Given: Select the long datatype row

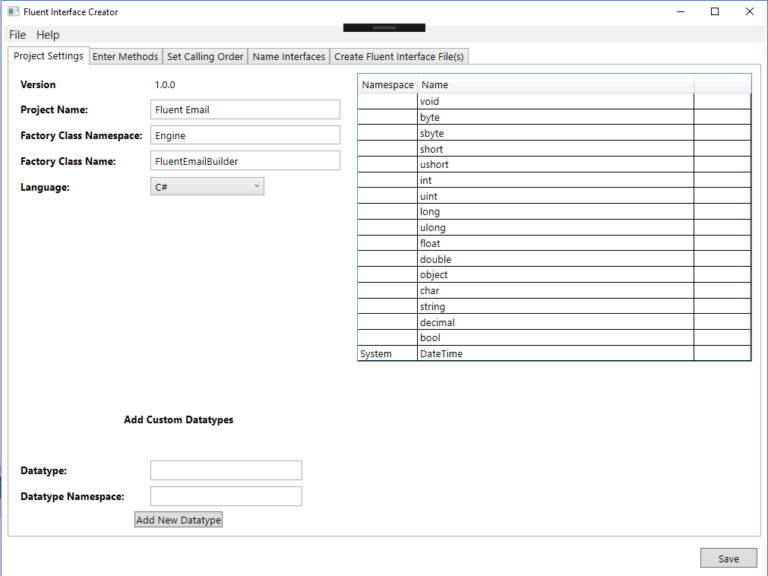Looking at the screenshot, I should click(554, 212).
